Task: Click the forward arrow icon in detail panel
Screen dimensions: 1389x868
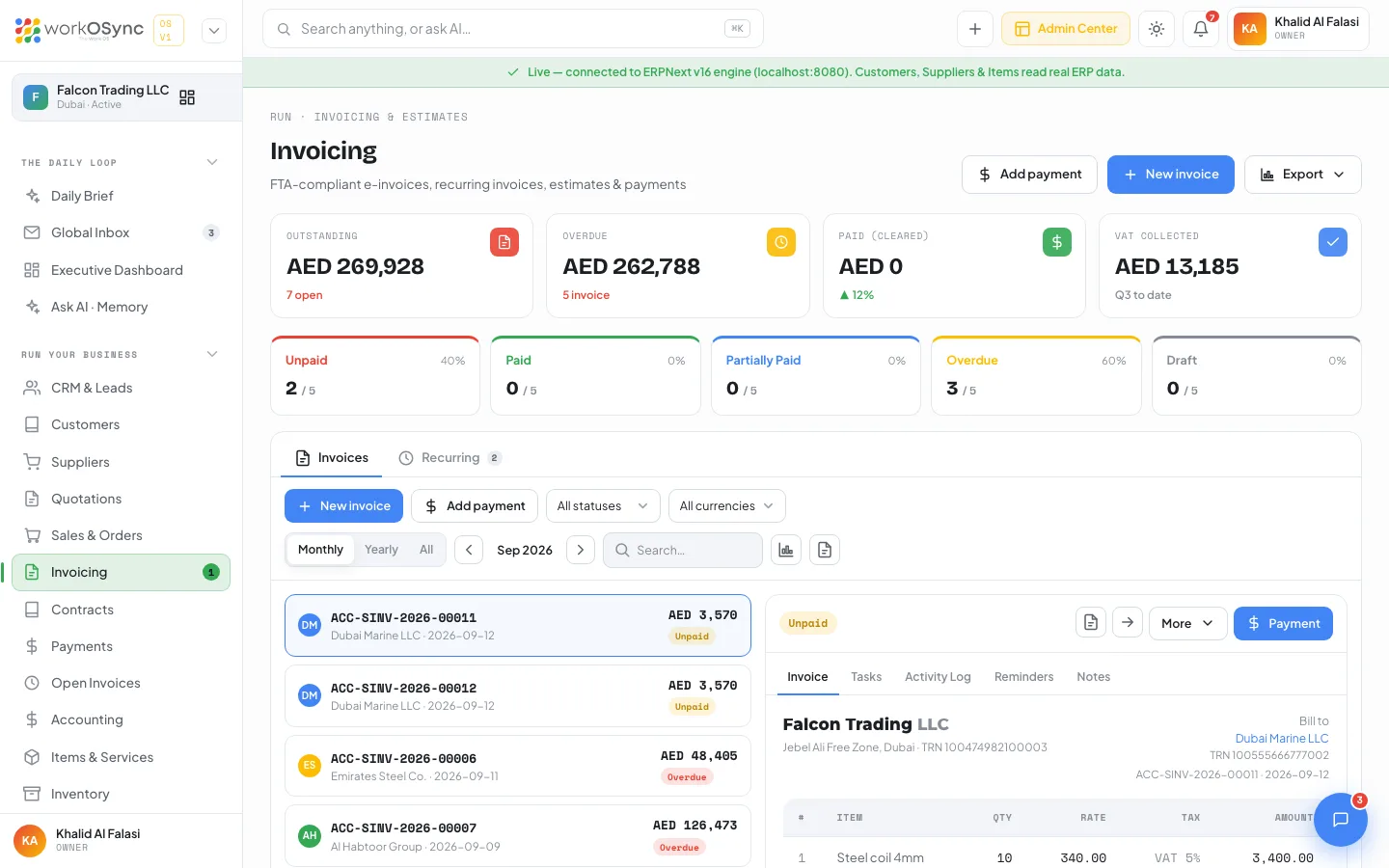Action: [x=1128, y=623]
